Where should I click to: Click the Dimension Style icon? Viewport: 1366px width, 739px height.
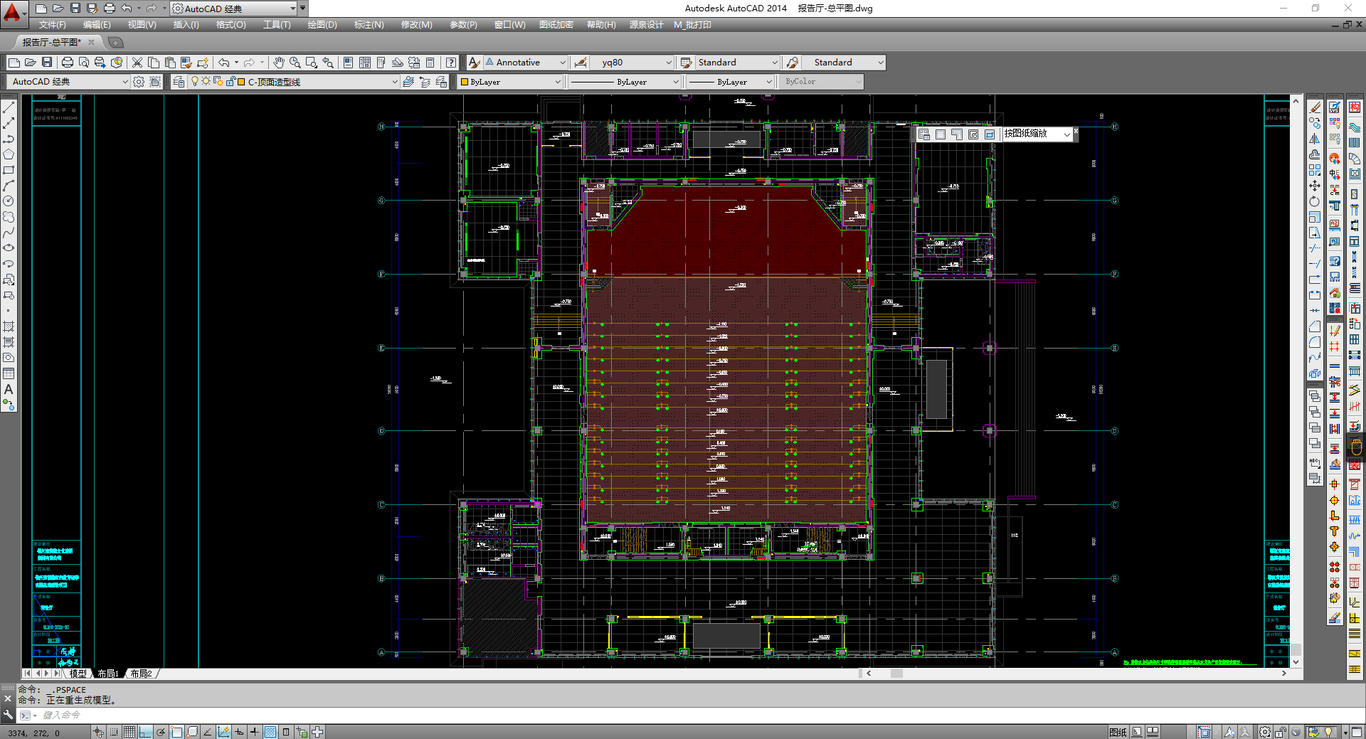point(581,62)
